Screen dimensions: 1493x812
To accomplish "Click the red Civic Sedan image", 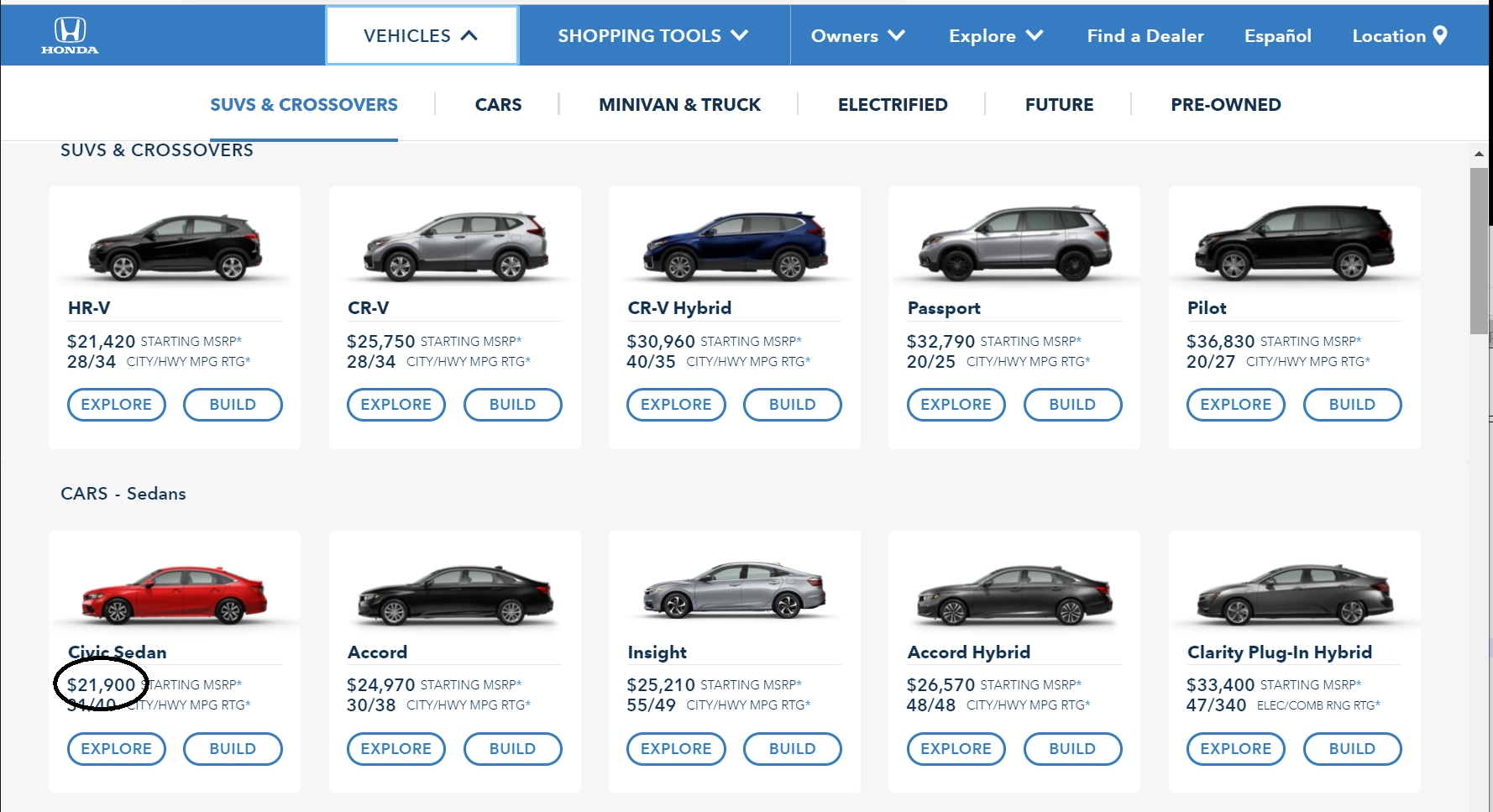I will pyautogui.click(x=175, y=595).
